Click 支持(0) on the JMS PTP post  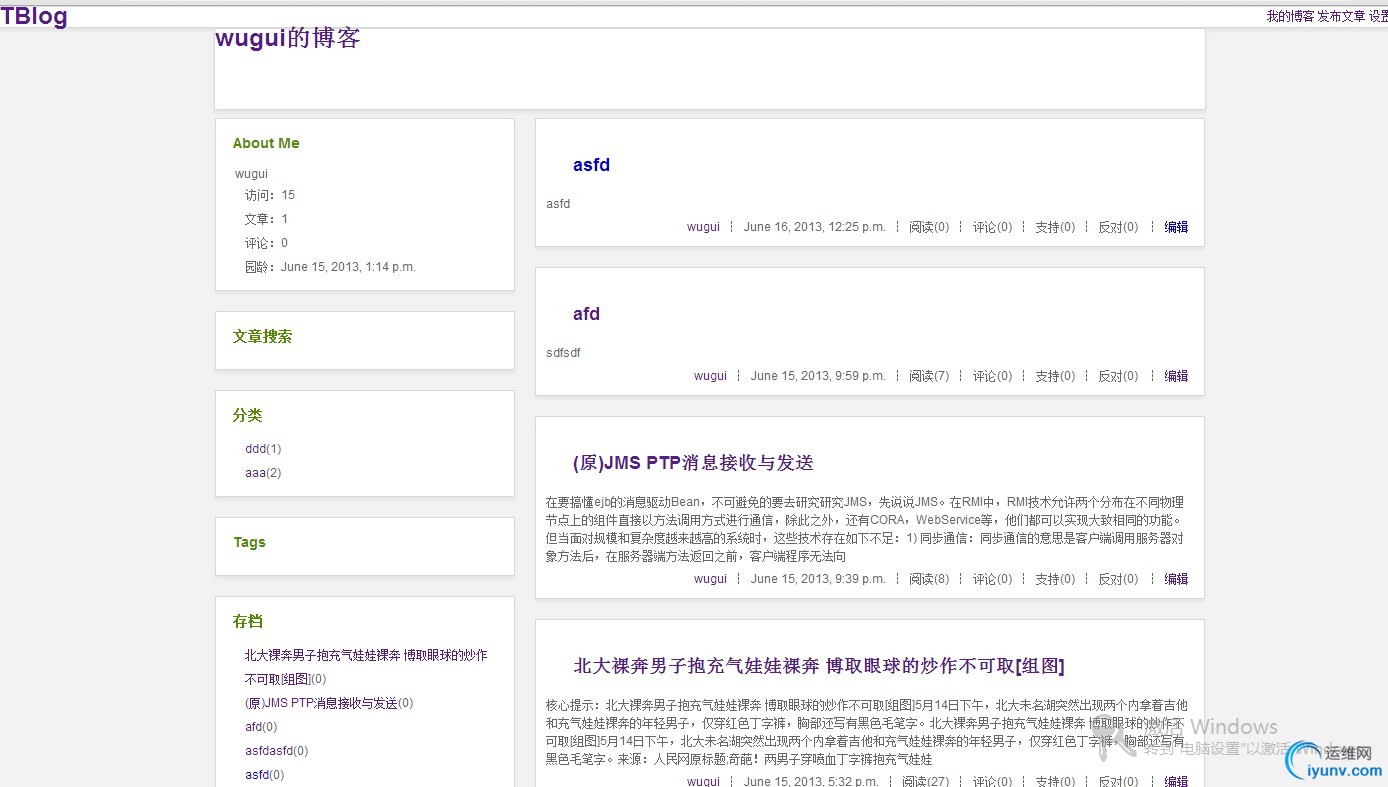click(x=1055, y=579)
